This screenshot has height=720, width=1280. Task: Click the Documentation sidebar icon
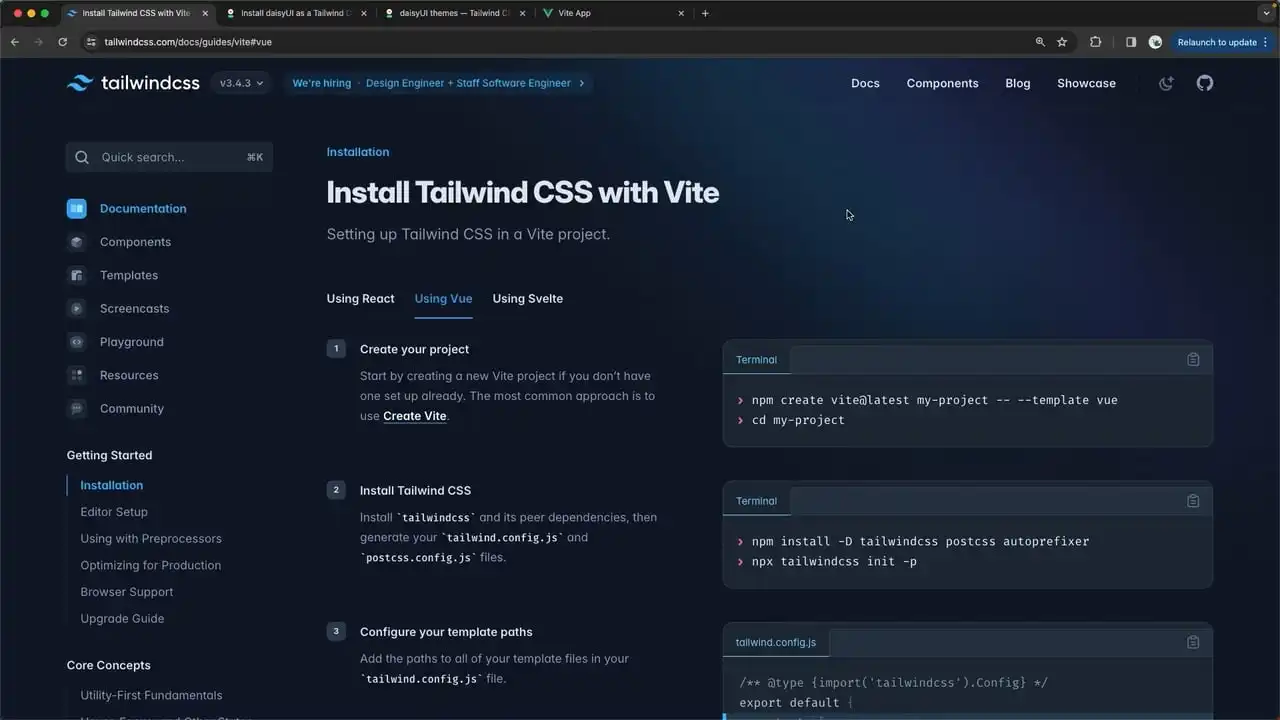point(77,209)
